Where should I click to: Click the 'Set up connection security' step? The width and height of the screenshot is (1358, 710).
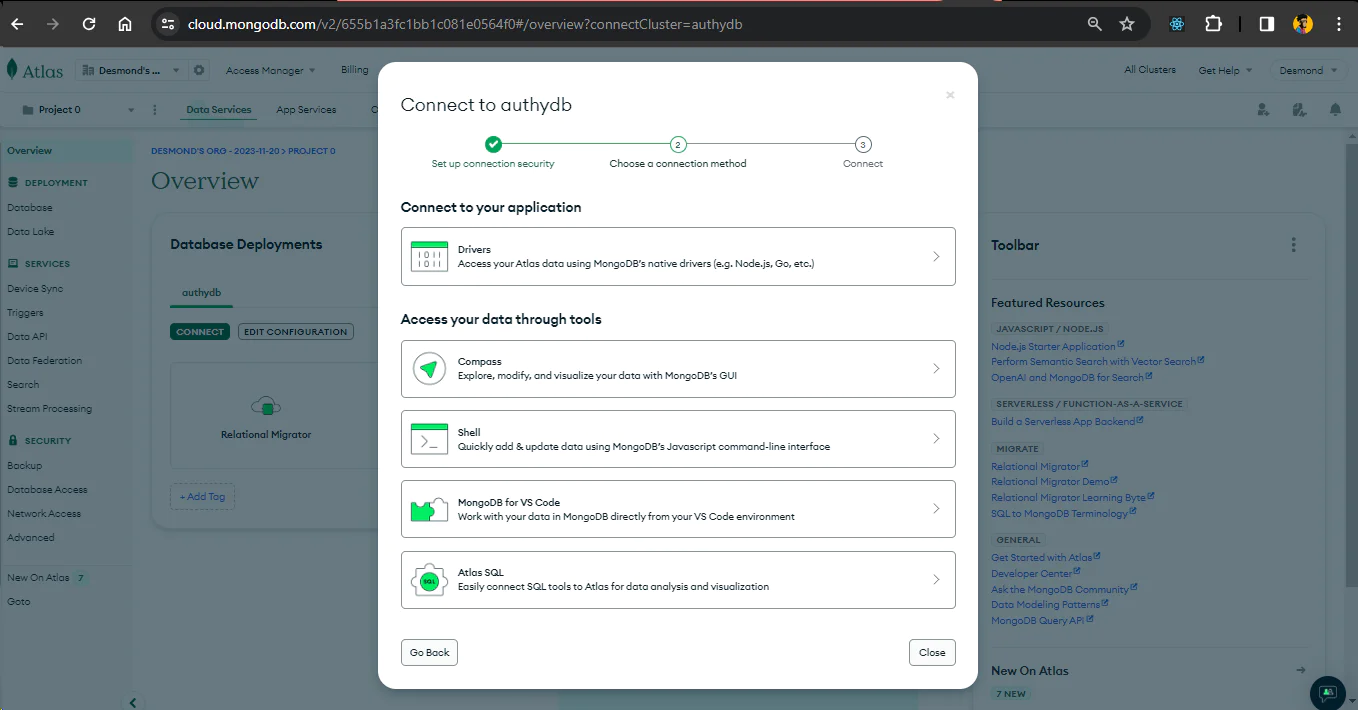pyautogui.click(x=493, y=153)
